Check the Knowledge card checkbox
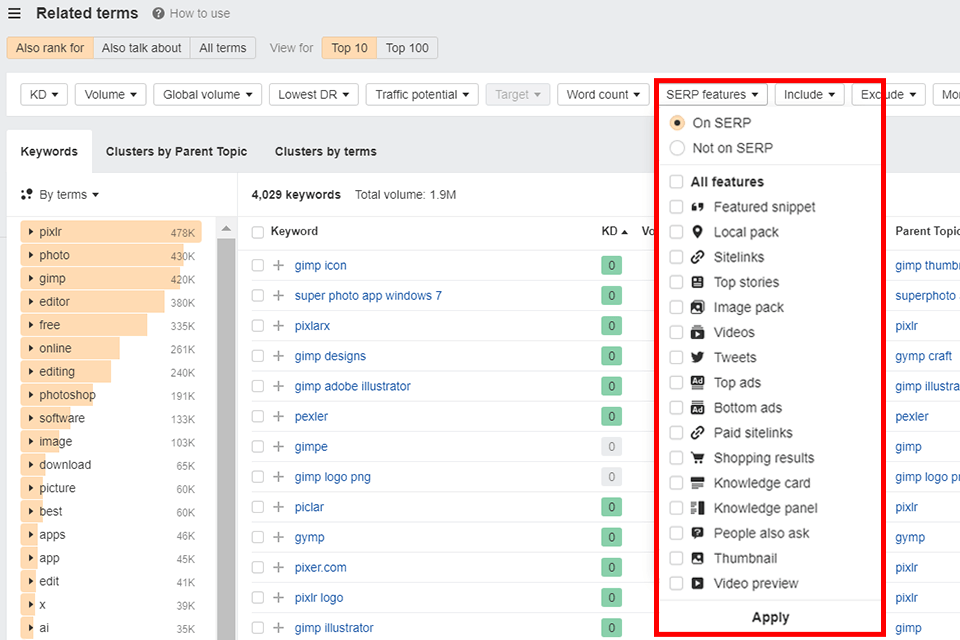 676,483
